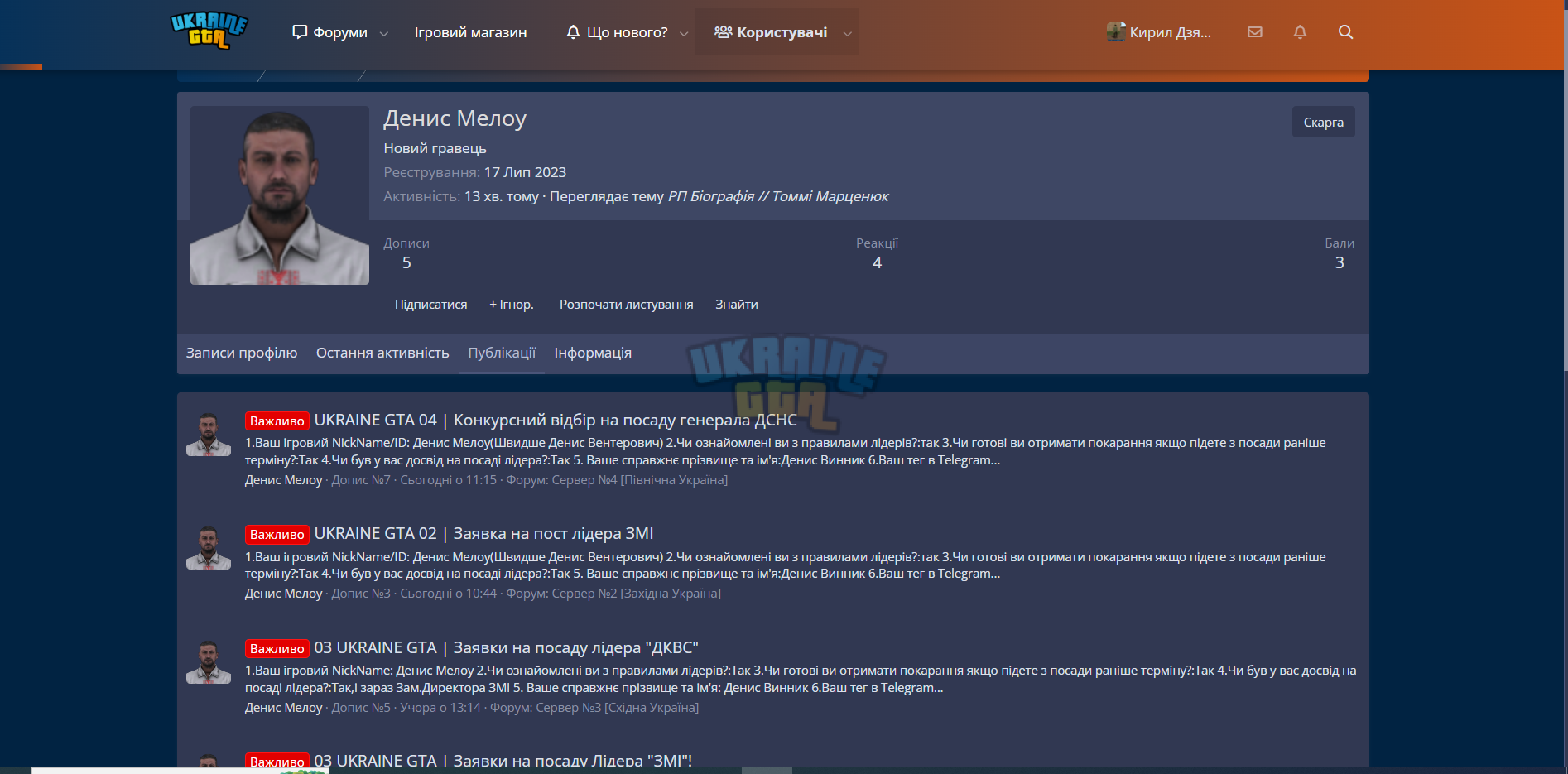Click Денис Мелоу author name under ДКВС post
This screenshot has height=774, width=1568.
pyautogui.click(x=284, y=708)
